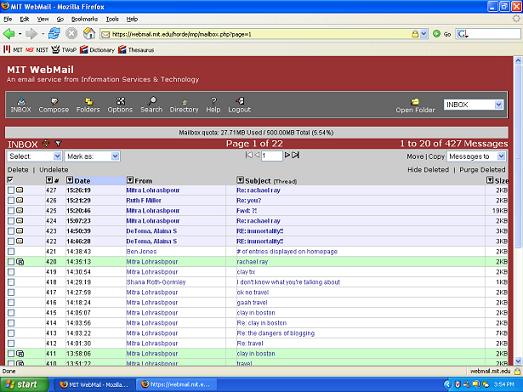This screenshot has width=523, height=392.
Task: Click sort arrow beside Subject column
Action: (240, 180)
